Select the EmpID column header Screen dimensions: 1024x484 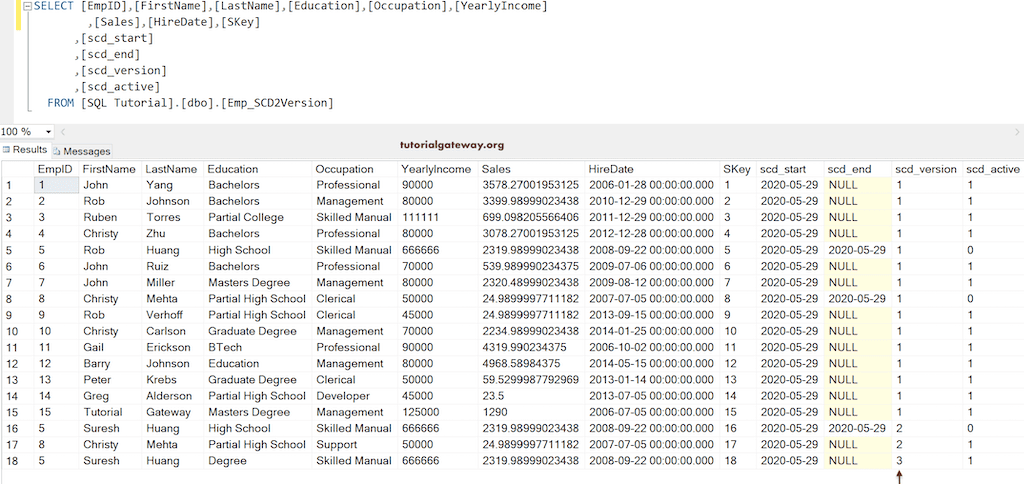pyautogui.click(x=56, y=169)
